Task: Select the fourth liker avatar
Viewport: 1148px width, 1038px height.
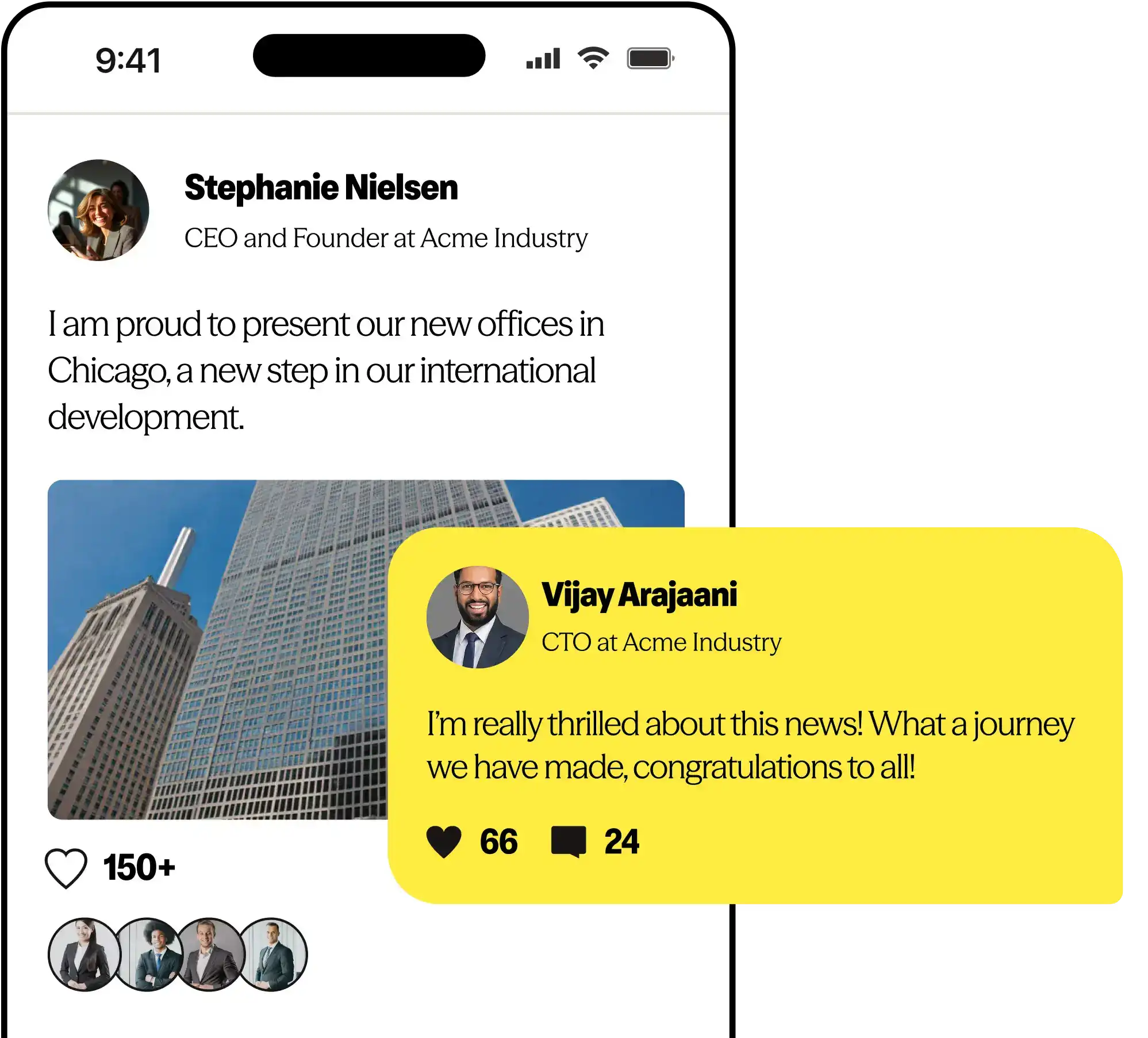Action: pyautogui.click(x=273, y=955)
